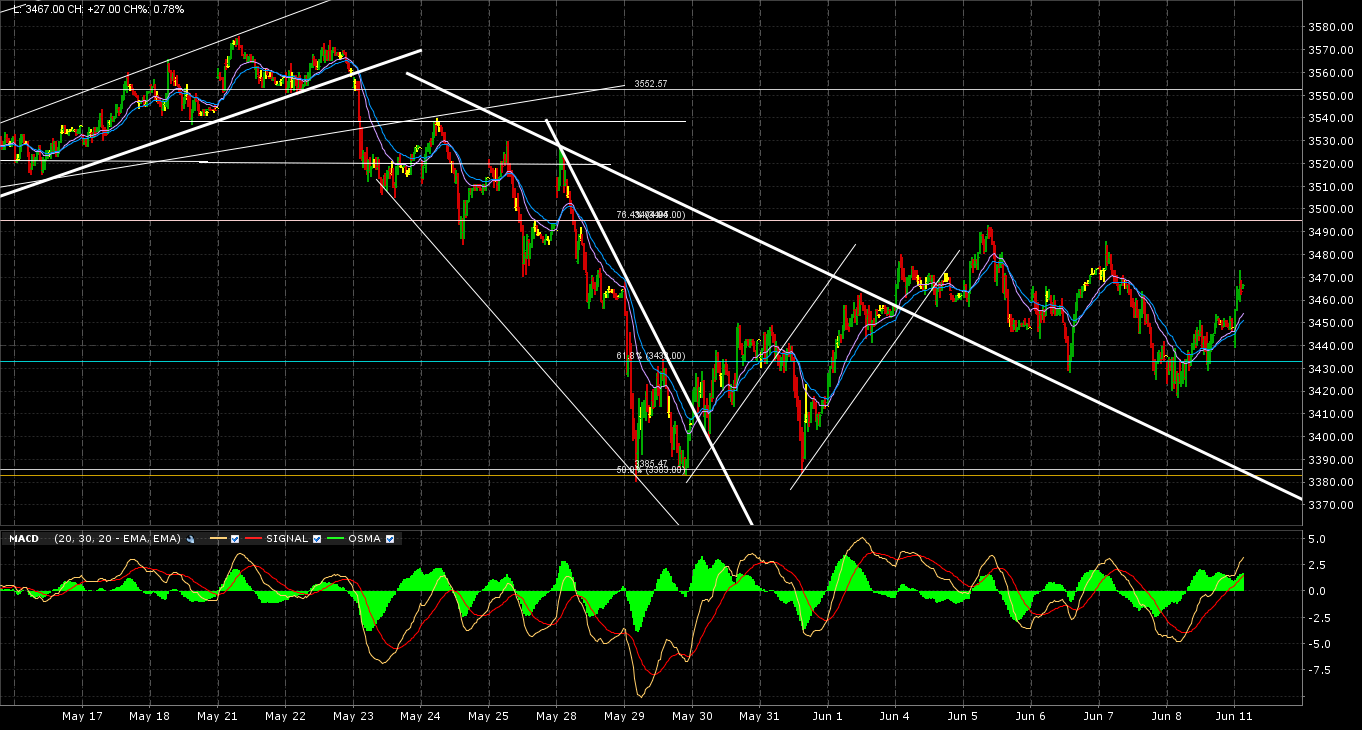The height and width of the screenshot is (730, 1362).
Task: Click the MACD indicator label
Action: [23, 538]
